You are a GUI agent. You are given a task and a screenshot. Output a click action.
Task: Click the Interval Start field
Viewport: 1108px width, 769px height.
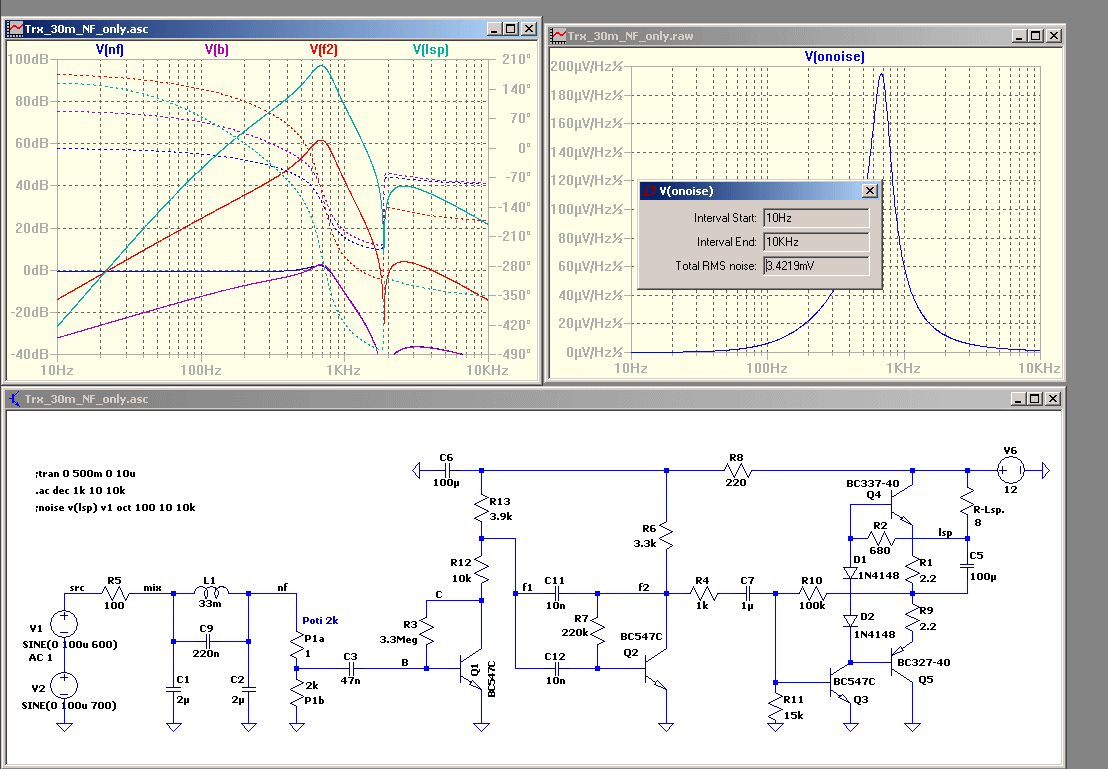(x=815, y=218)
